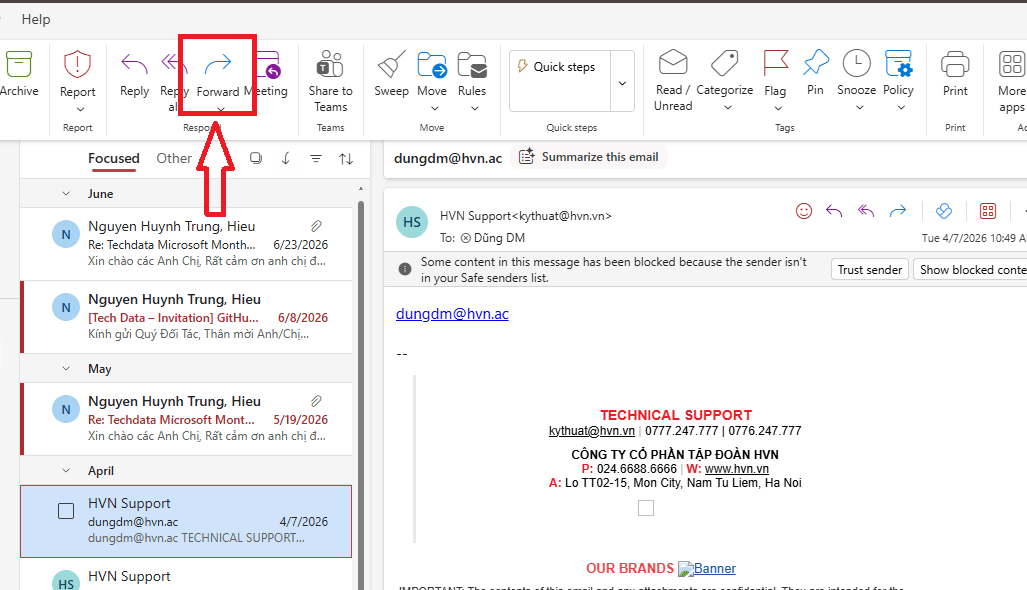This screenshot has width=1027, height=590.
Task: Share the email to Teams
Action: tap(330, 81)
